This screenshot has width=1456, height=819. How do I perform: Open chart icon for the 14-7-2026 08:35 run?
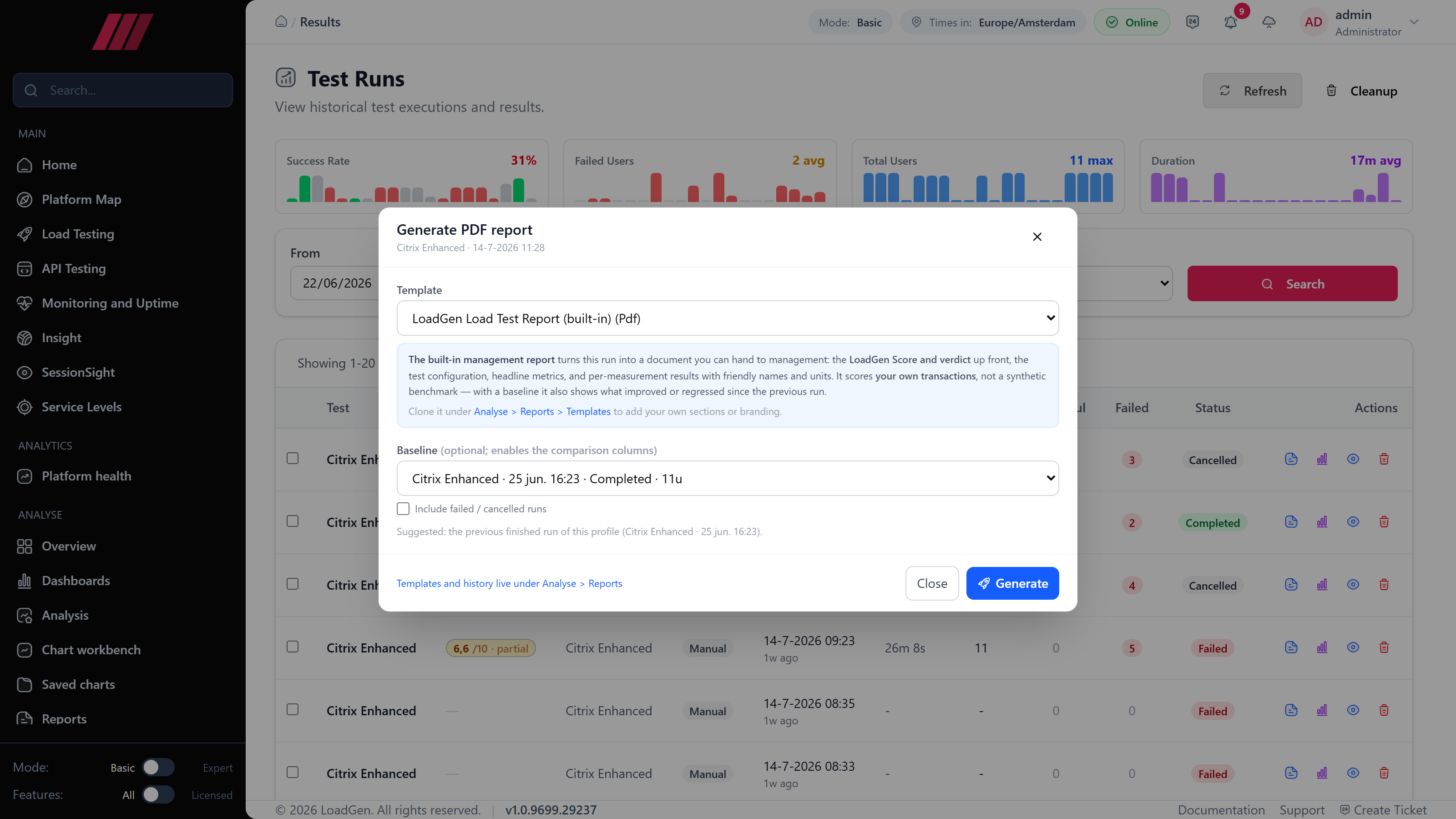pos(1322,710)
